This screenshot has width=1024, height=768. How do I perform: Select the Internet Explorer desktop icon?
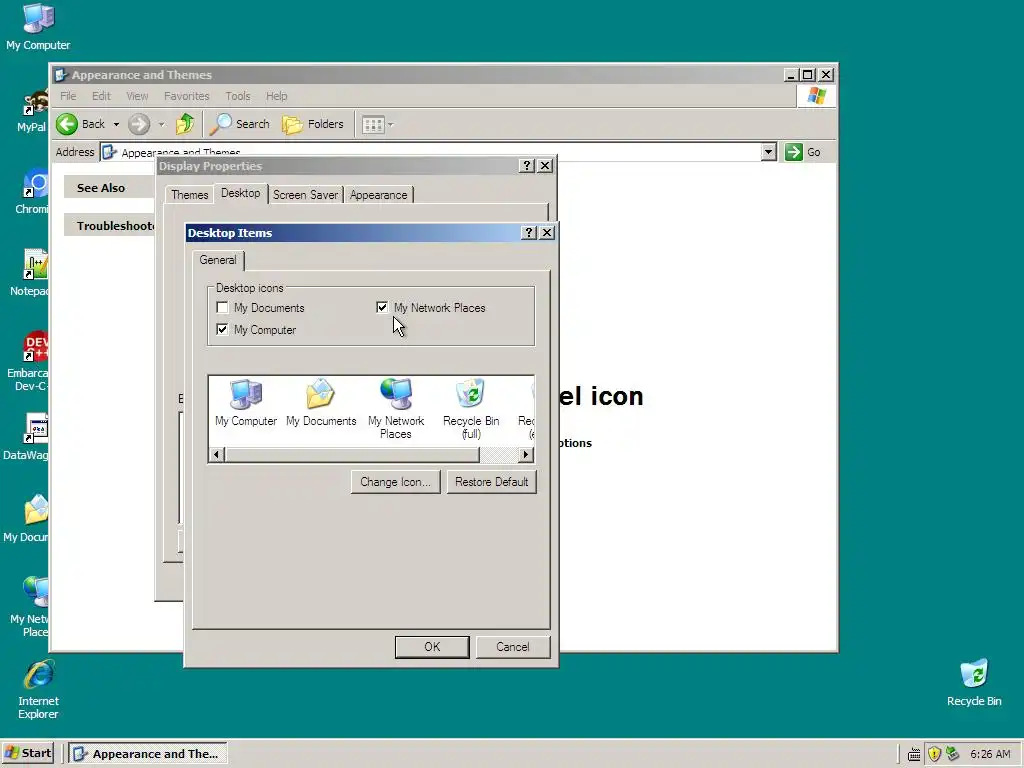point(38,690)
